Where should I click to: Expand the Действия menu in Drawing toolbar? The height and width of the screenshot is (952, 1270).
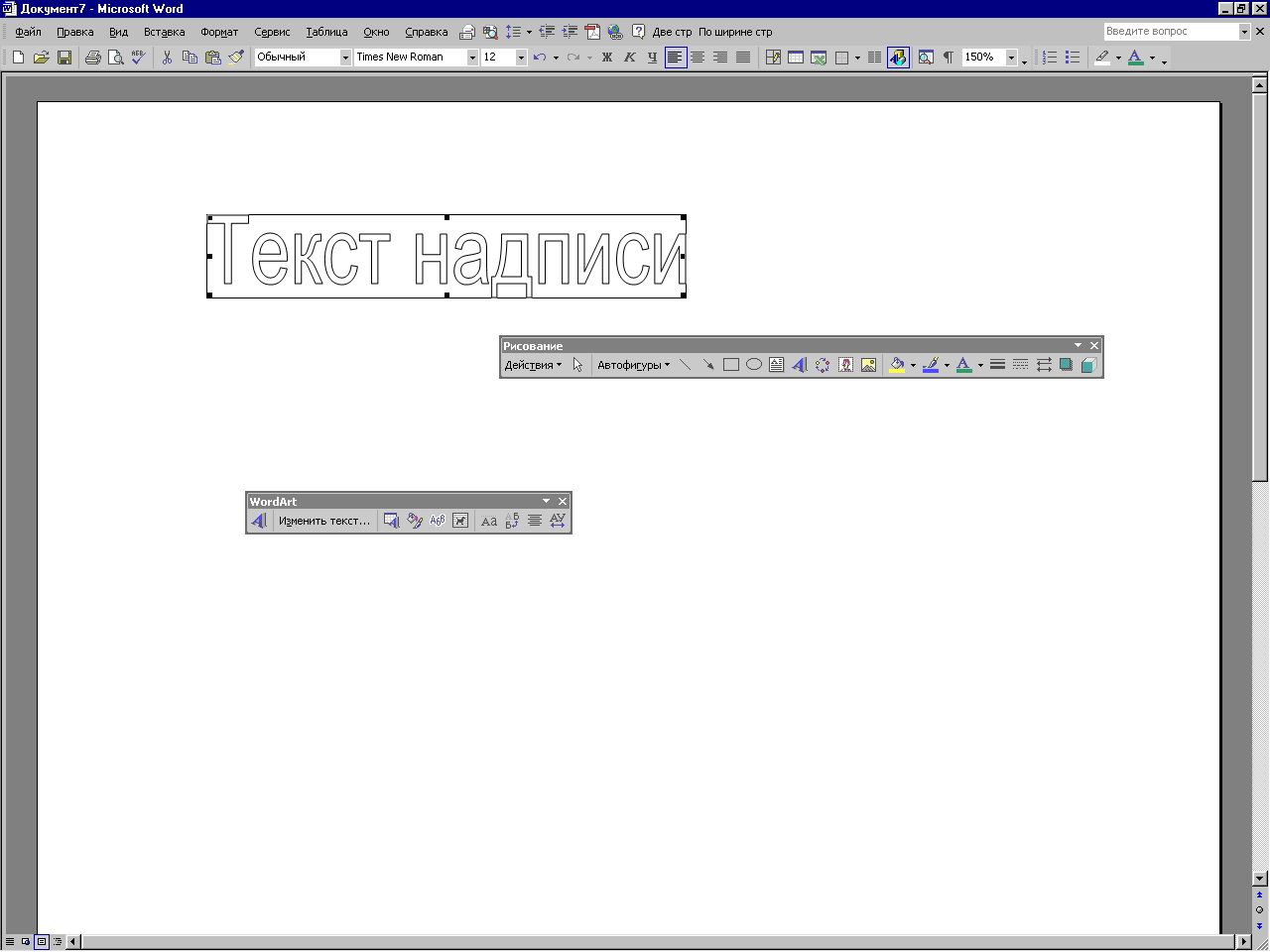(x=533, y=365)
